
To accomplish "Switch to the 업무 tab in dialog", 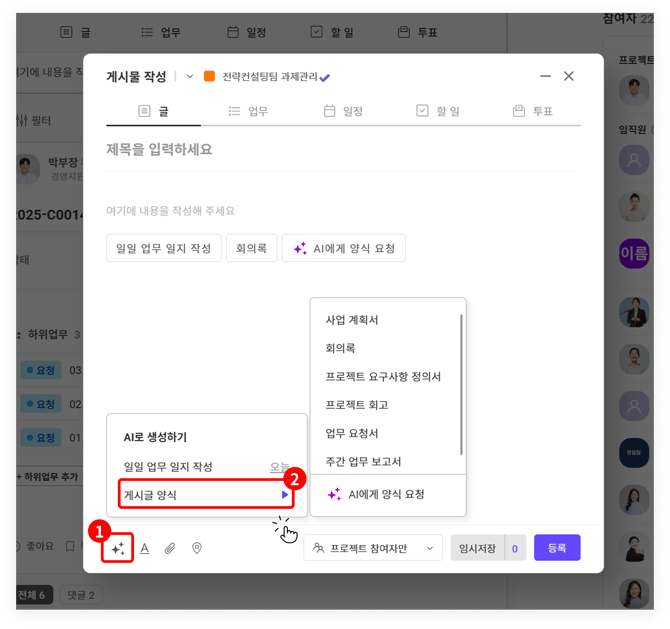I will tap(248, 111).
